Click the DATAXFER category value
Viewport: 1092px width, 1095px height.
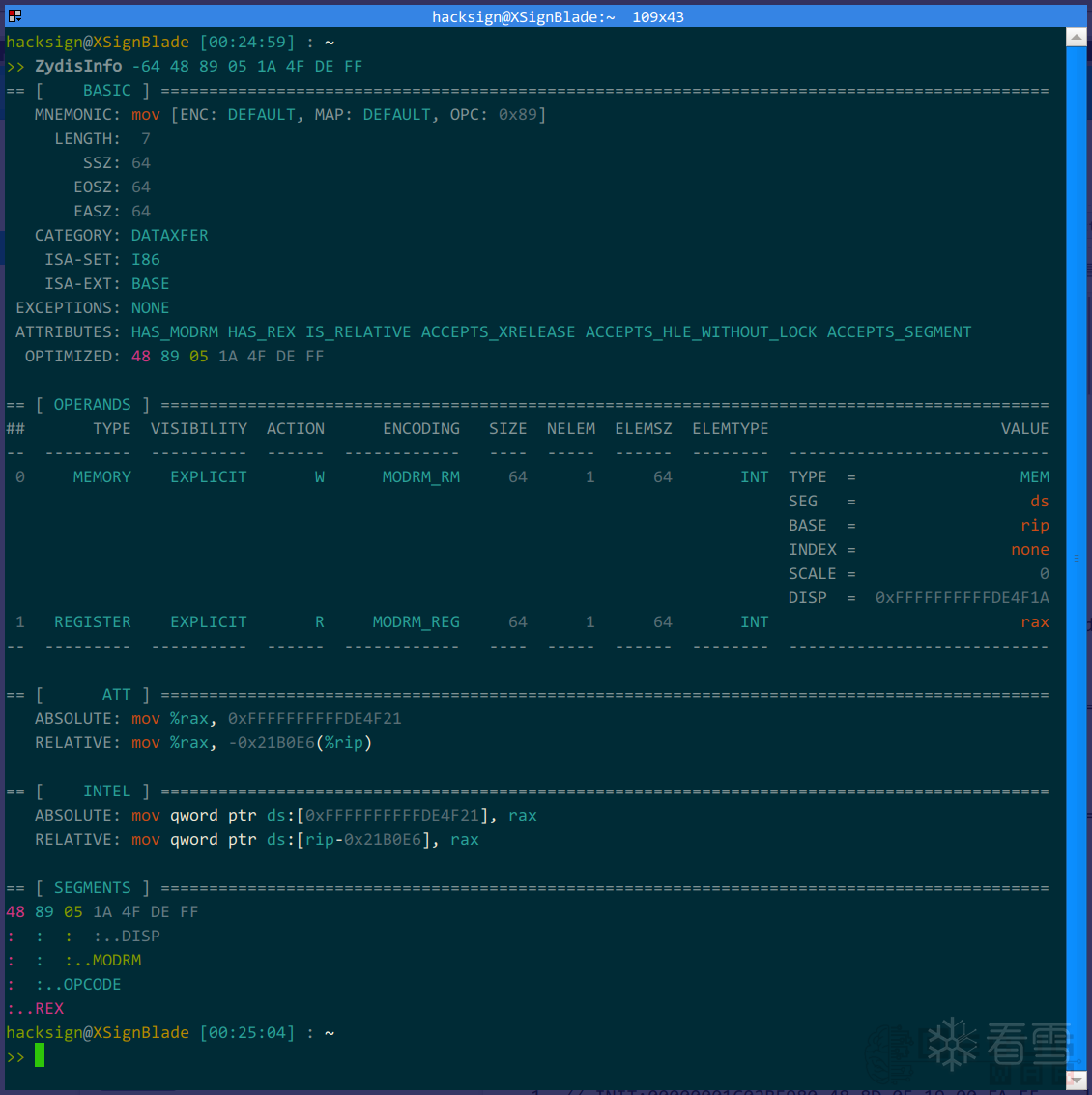(x=170, y=236)
